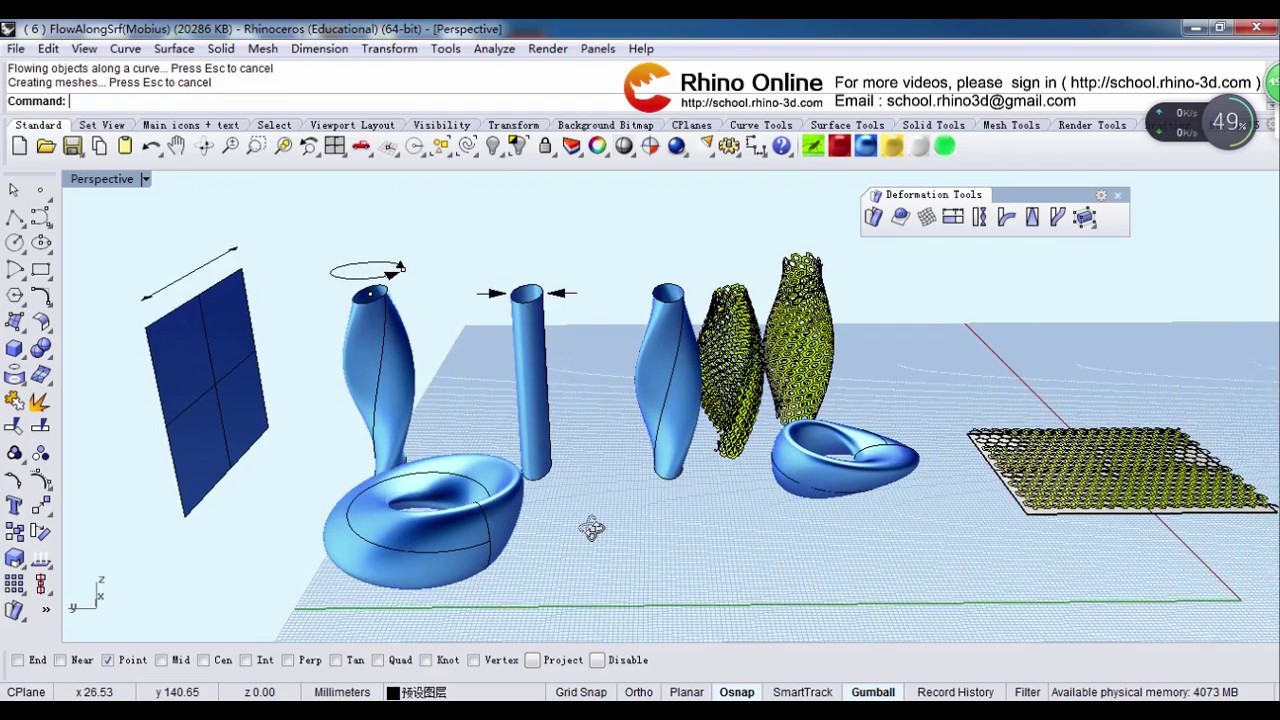Select the Rectangle tool in left sidebar

tap(41, 269)
